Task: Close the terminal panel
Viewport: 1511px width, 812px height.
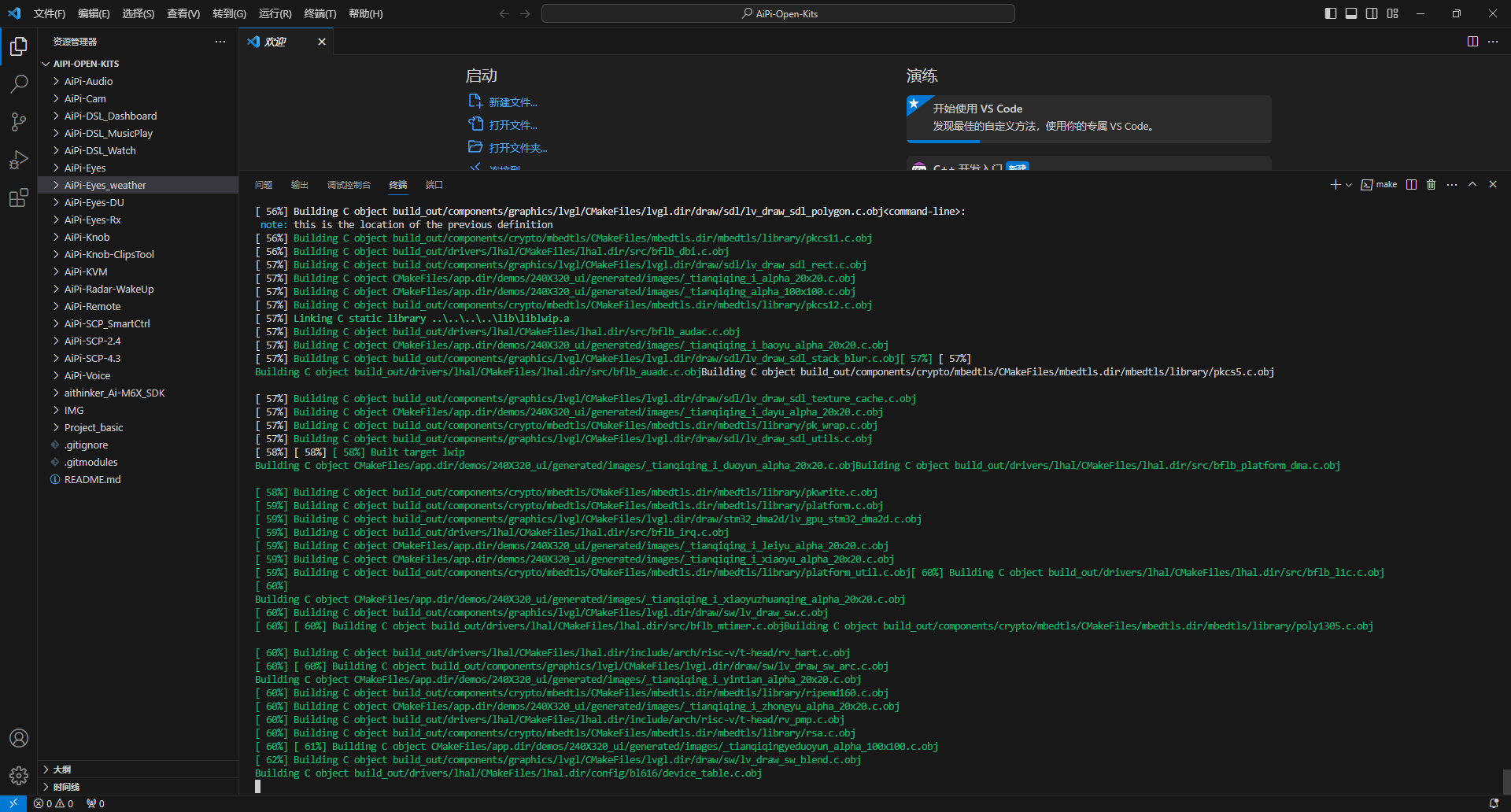Action: coord(1493,185)
